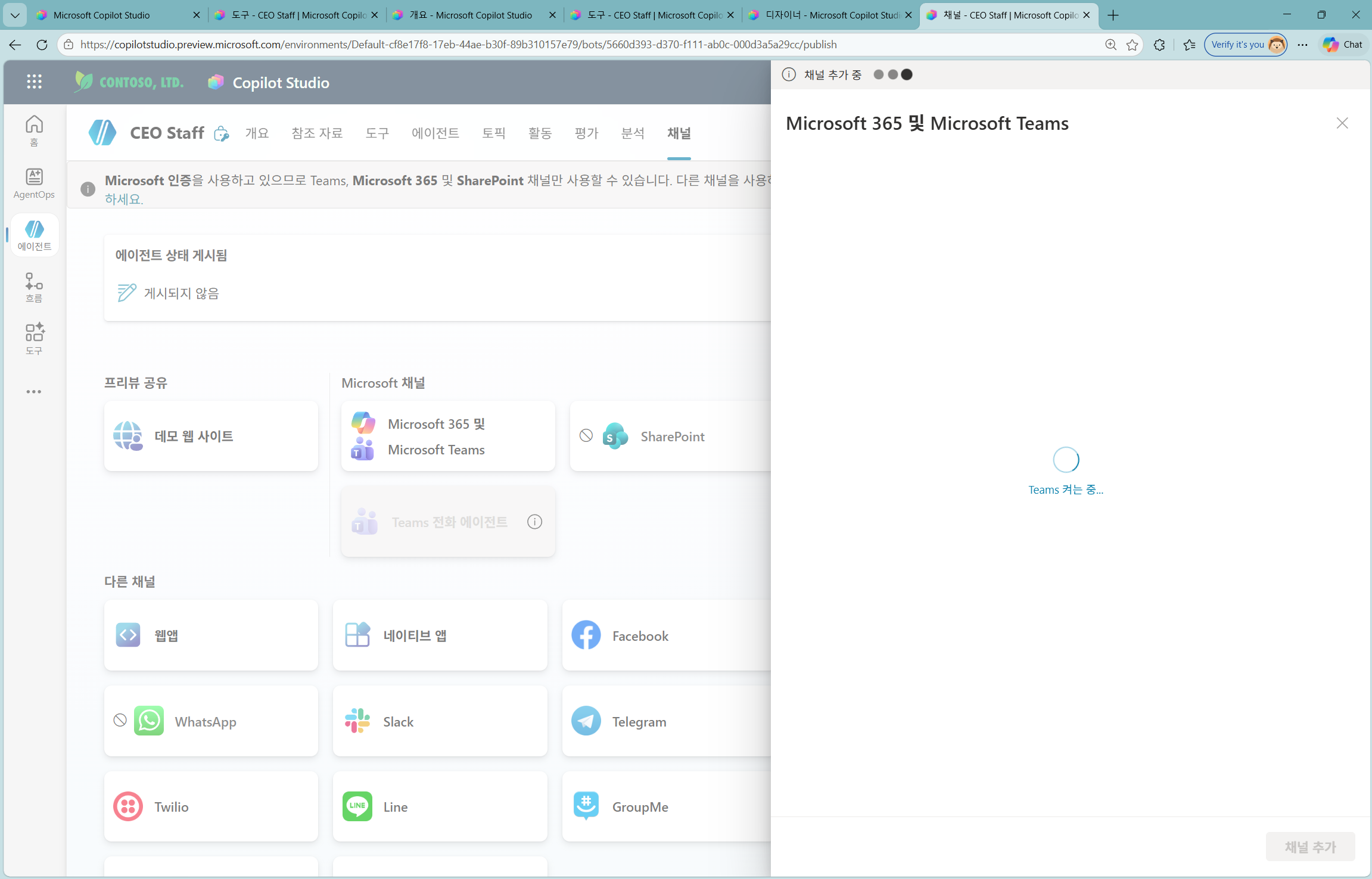Screen dimensions: 1372x879
Task: Open the Slack channel card
Action: click(x=440, y=721)
